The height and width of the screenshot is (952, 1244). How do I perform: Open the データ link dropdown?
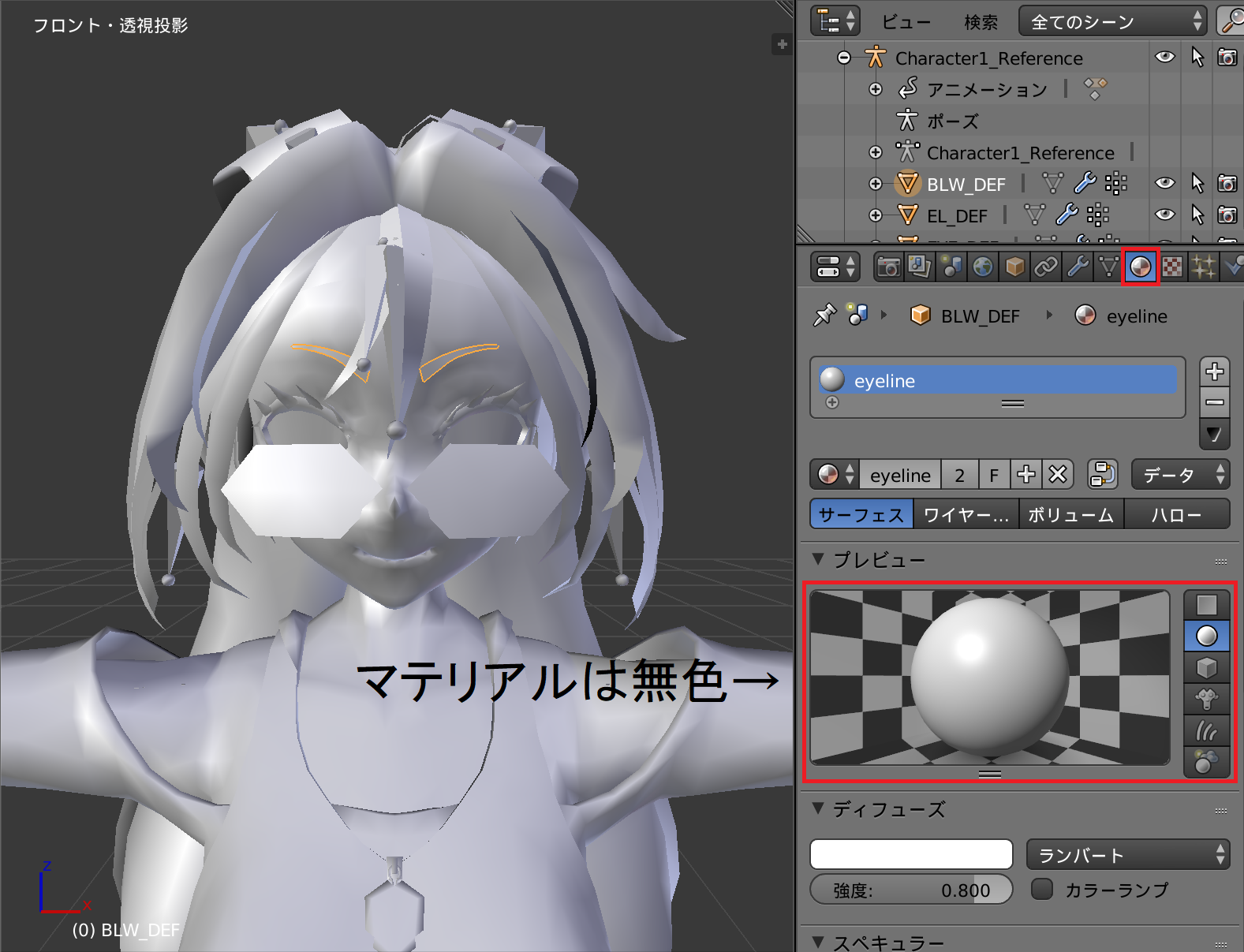tap(1181, 474)
